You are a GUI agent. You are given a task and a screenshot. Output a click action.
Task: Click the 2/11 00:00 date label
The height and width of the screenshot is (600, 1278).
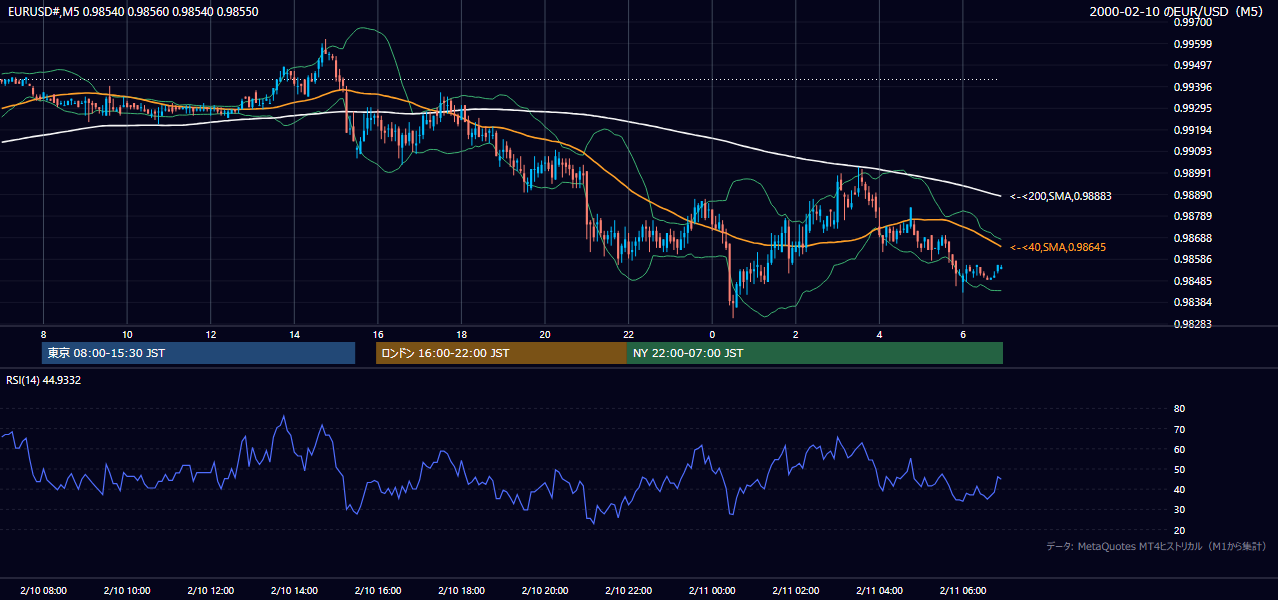pos(712,590)
